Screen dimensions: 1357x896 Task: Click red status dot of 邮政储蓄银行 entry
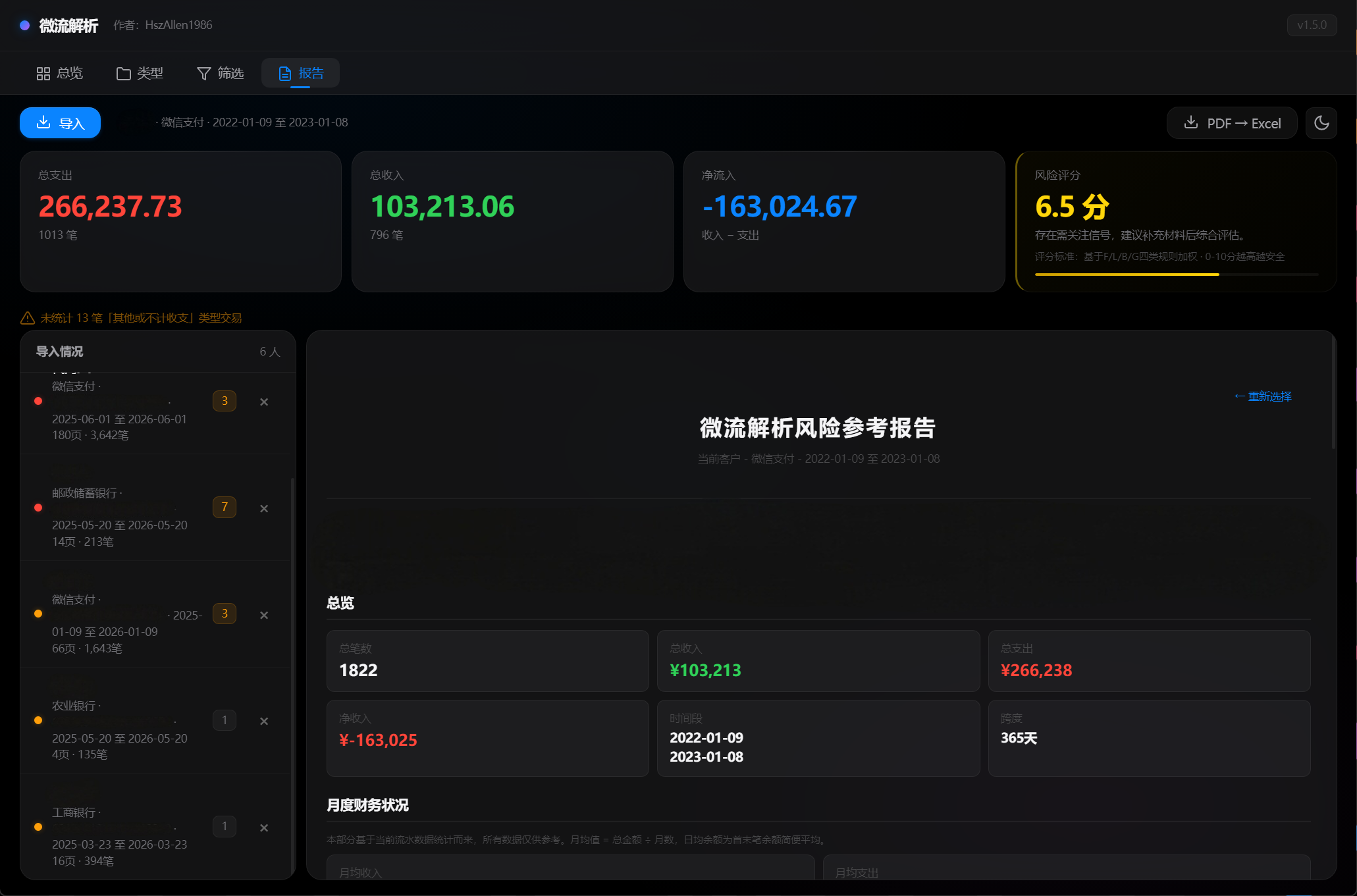tap(38, 508)
